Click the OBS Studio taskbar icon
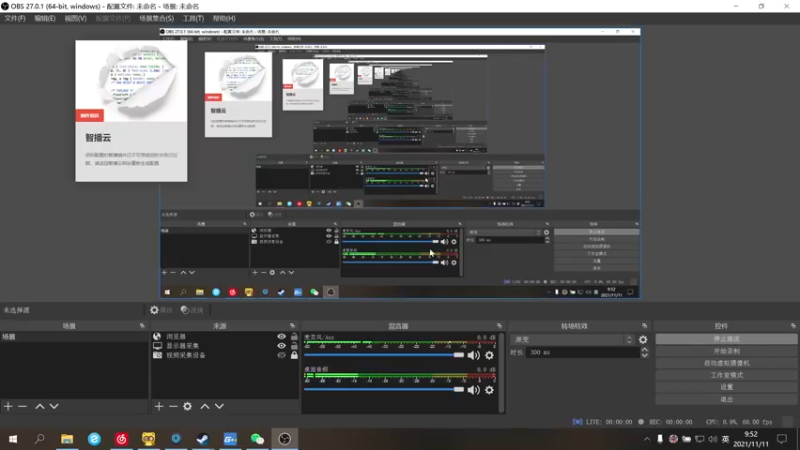 [285, 439]
